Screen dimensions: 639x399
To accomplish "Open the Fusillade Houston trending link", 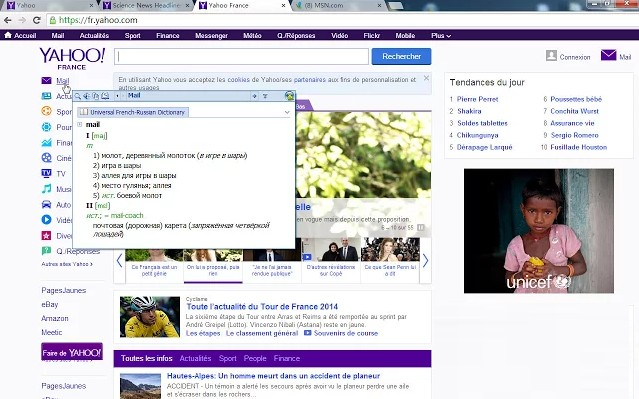I will pyautogui.click(x=579, y=147).
